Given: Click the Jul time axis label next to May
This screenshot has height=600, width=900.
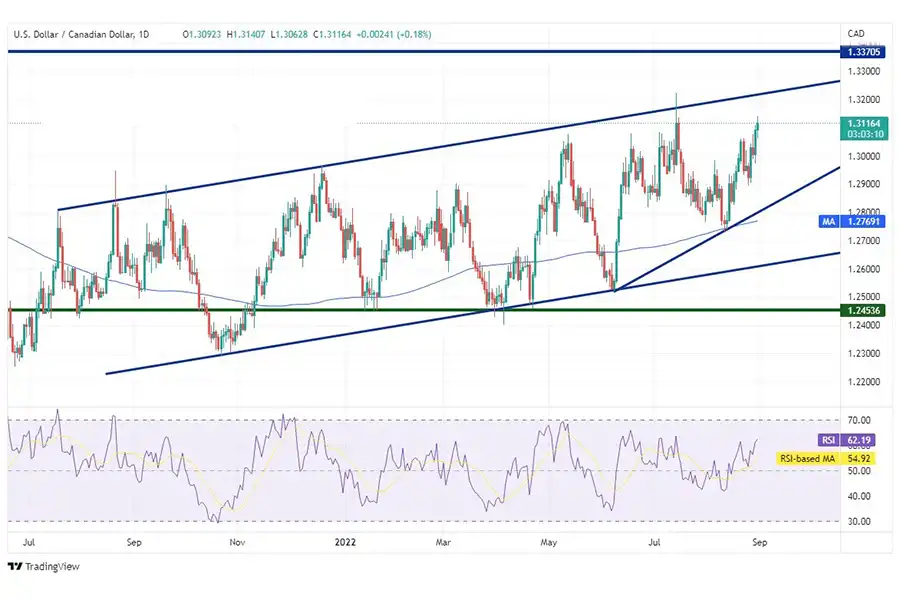Looking at the screenshot, I should (x=654, y=542).
